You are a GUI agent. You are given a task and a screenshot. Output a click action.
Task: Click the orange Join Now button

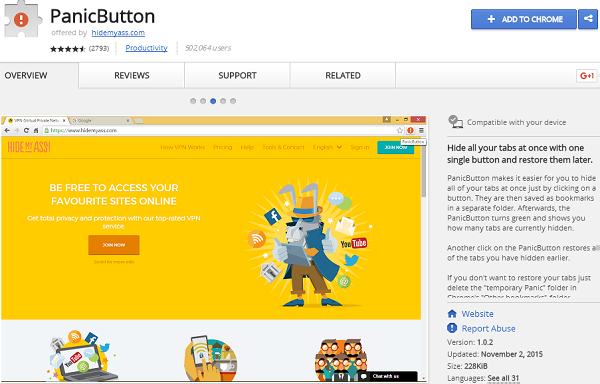point(114,245)
